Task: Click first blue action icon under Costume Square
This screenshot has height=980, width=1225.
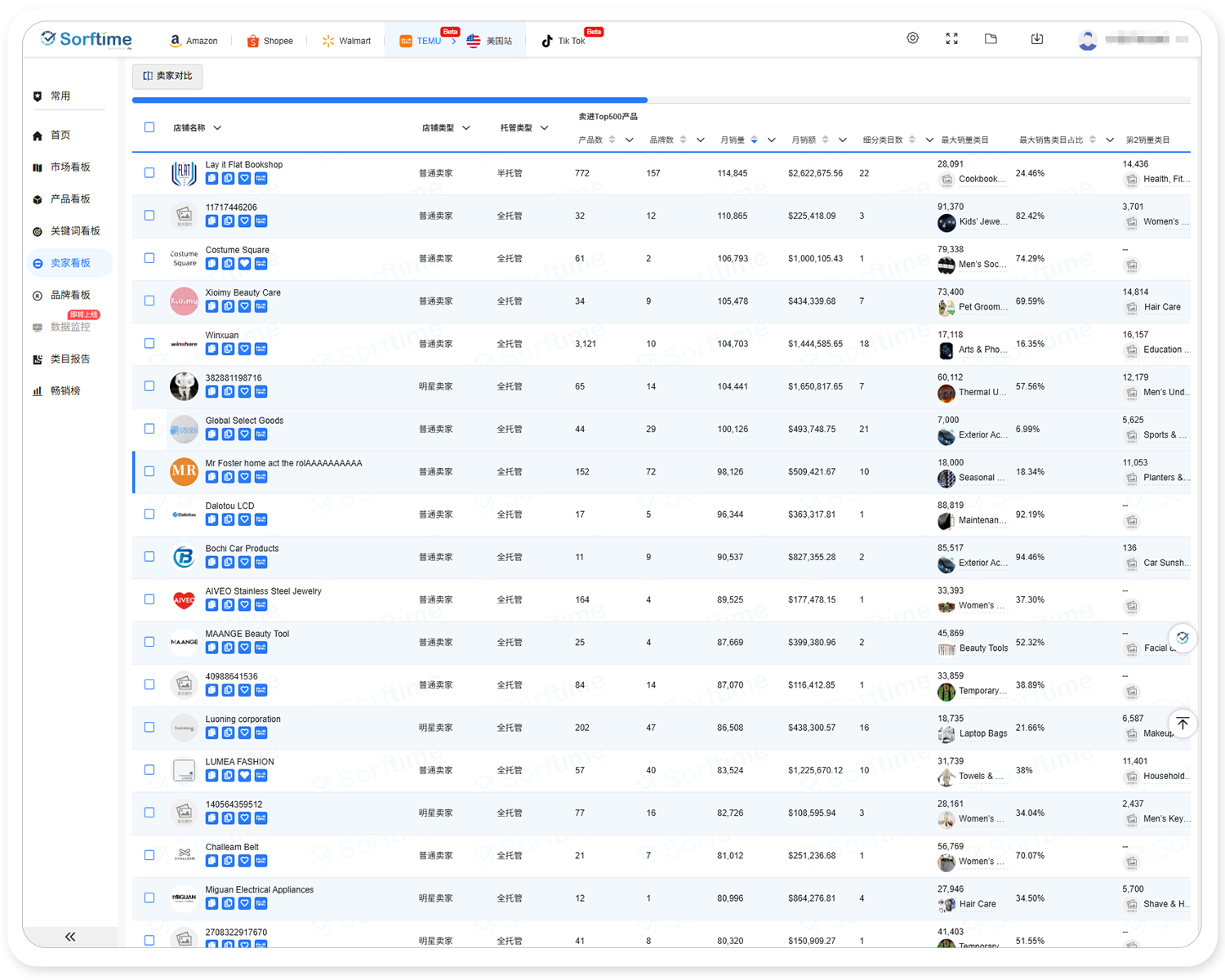Action: (212, 264)
